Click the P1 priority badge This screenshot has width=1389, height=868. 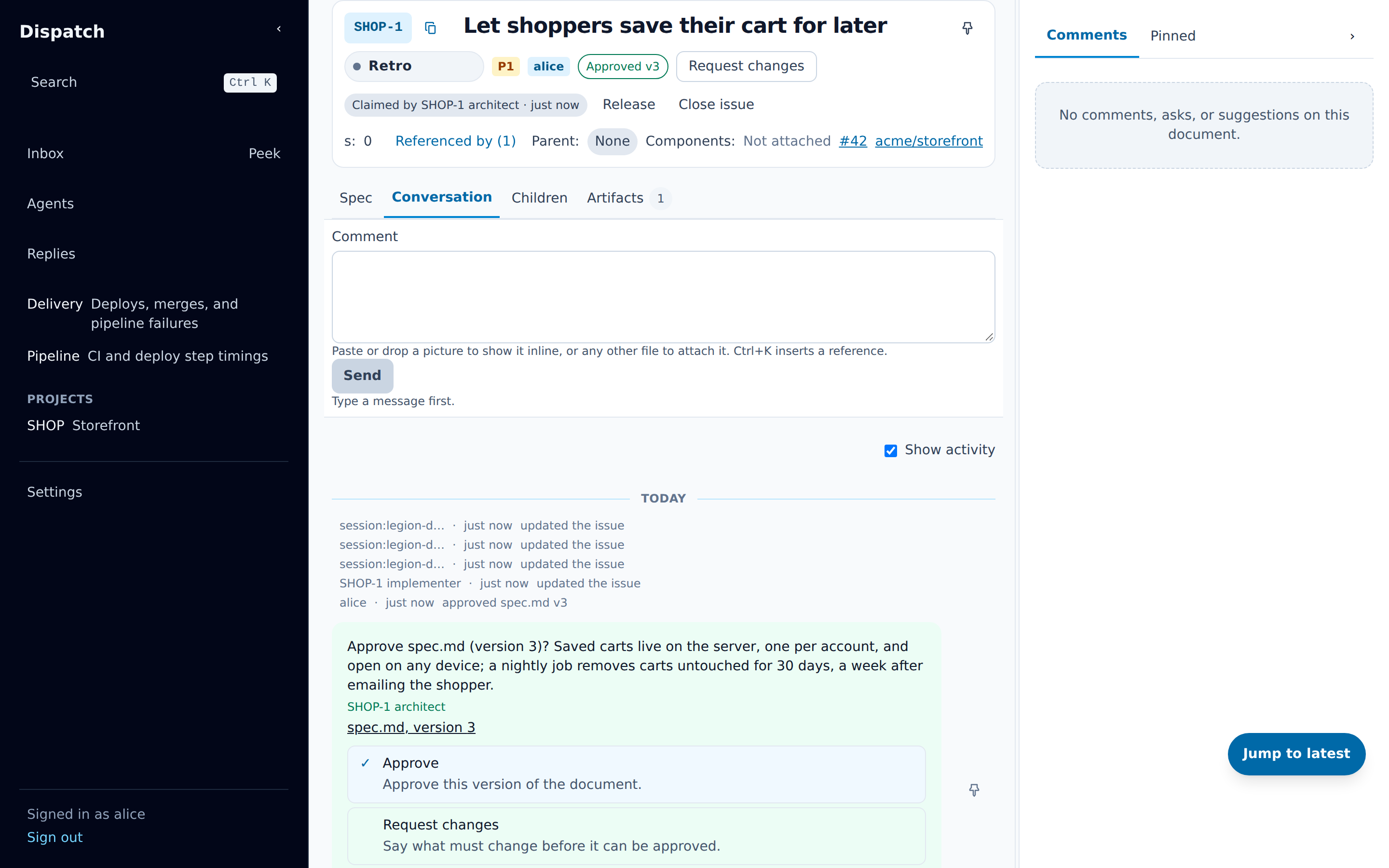coord(505,67)
